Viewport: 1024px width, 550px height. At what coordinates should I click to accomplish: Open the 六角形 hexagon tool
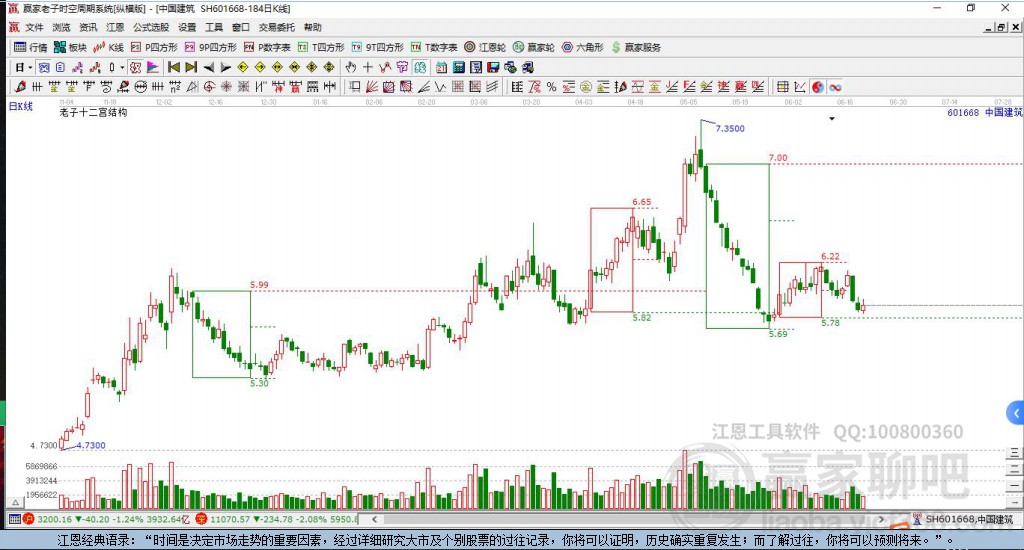coord(583,47)
